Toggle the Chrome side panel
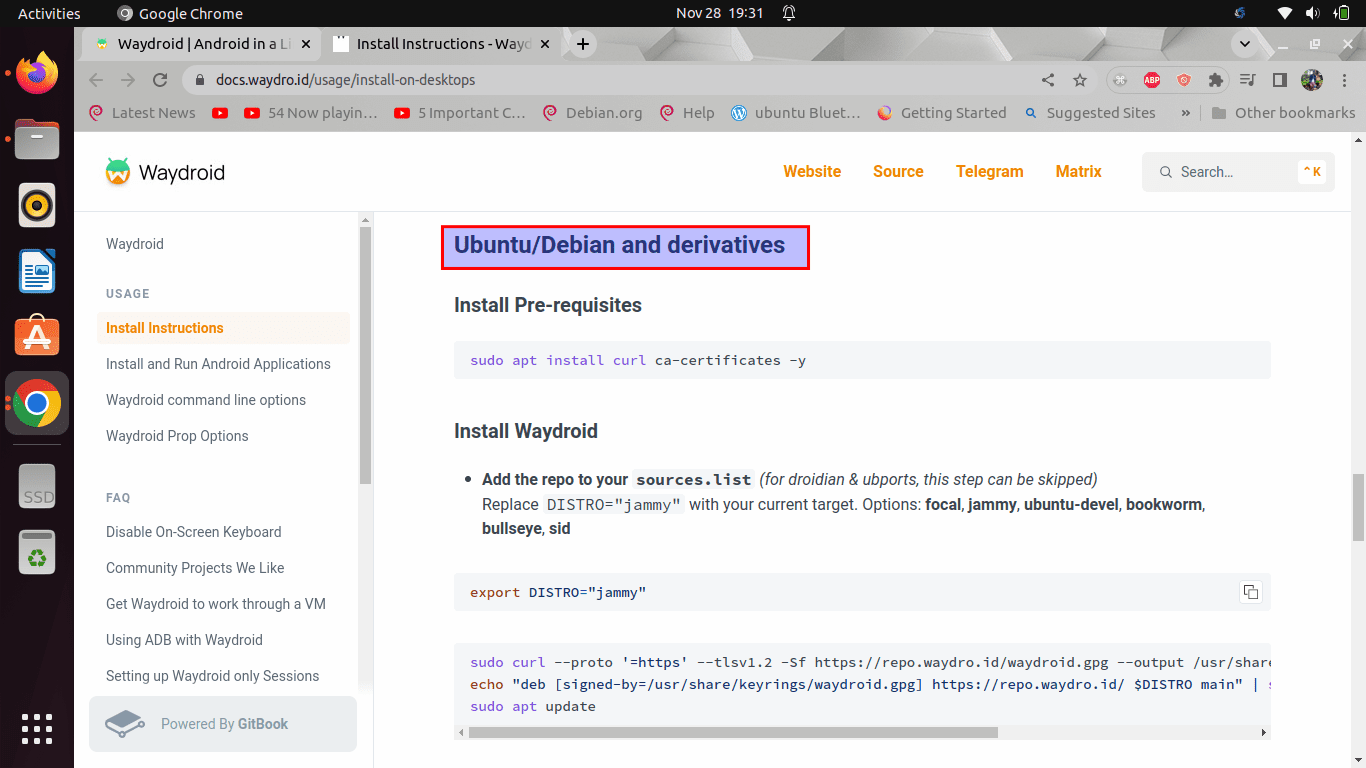 [x=1279, y=80]
